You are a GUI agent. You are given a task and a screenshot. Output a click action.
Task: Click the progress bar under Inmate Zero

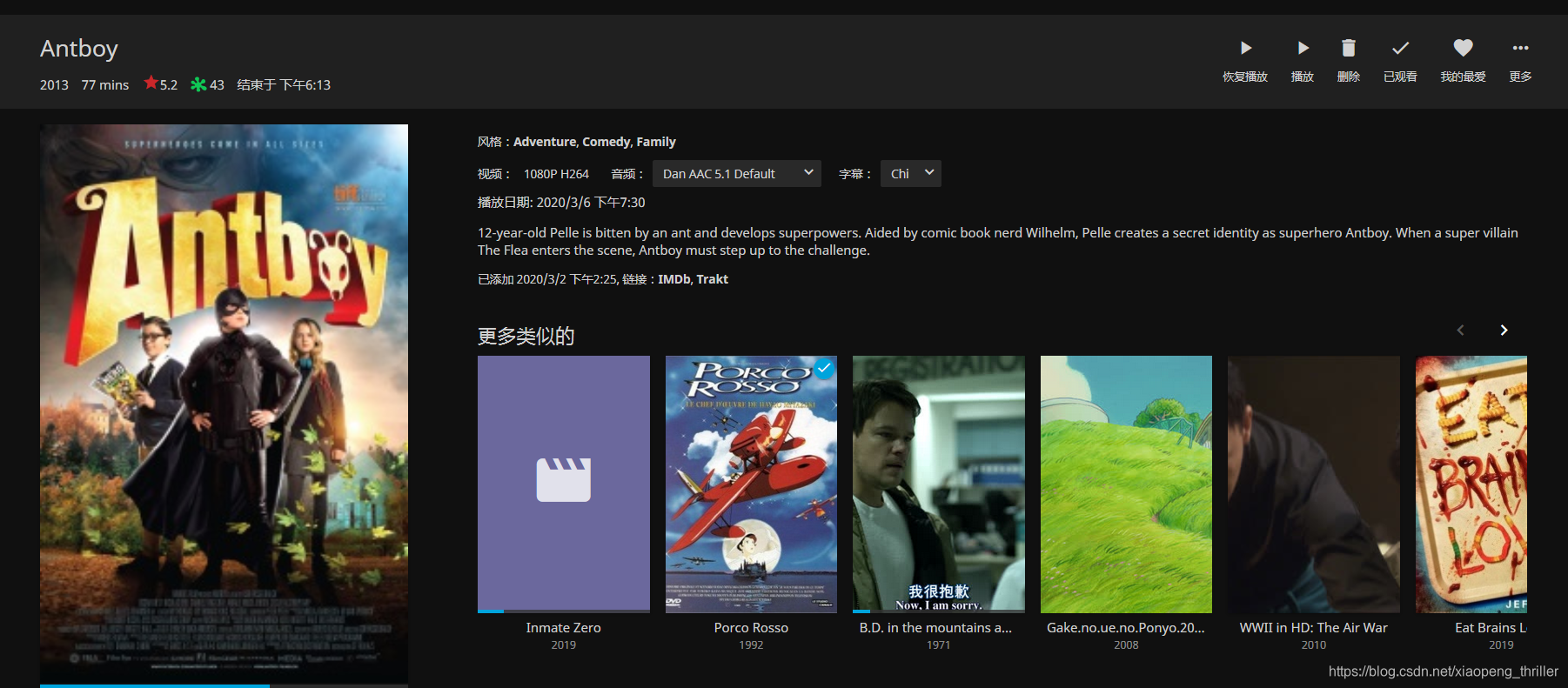(564, 611)
